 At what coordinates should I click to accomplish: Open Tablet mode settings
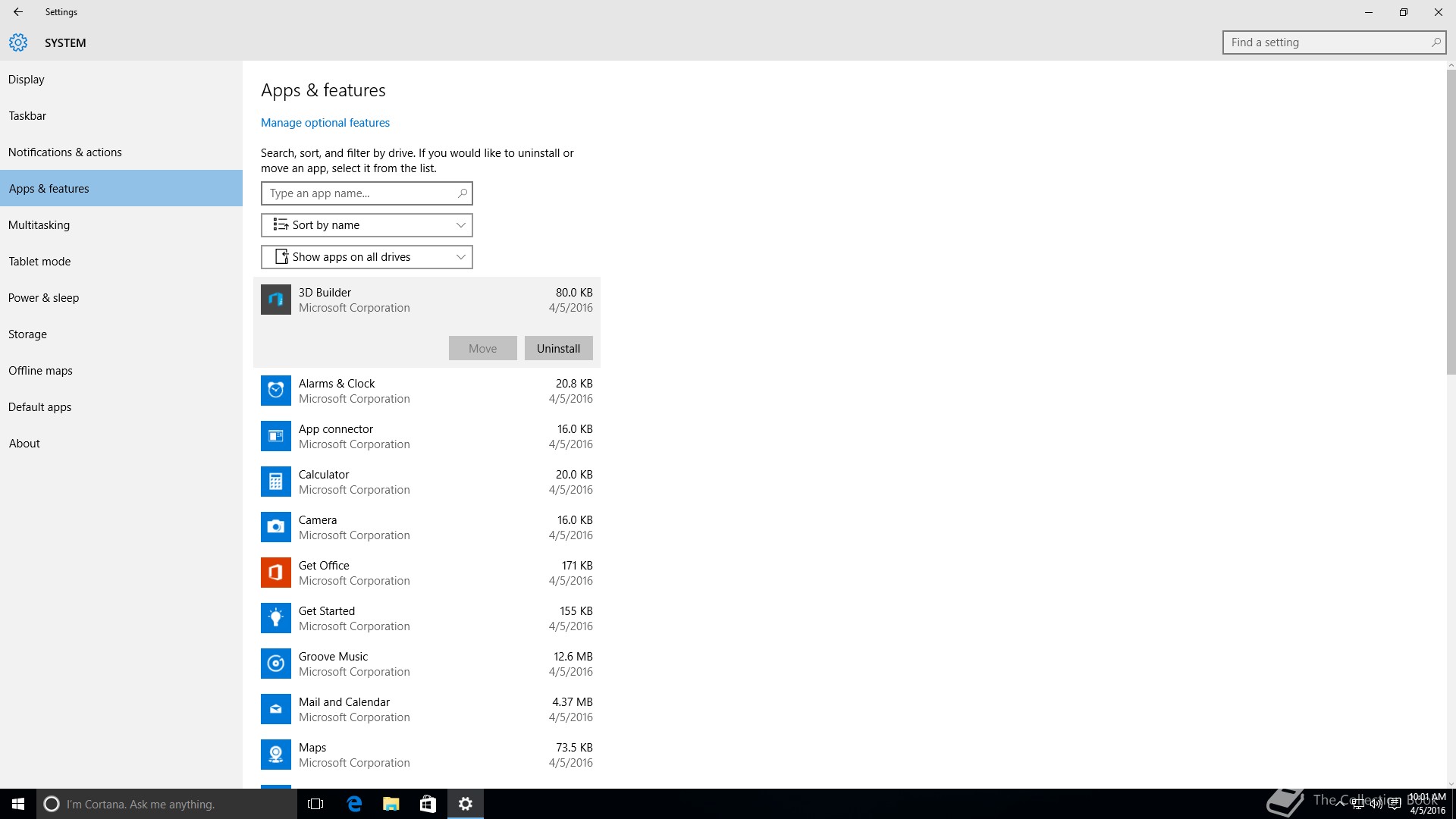121,262
